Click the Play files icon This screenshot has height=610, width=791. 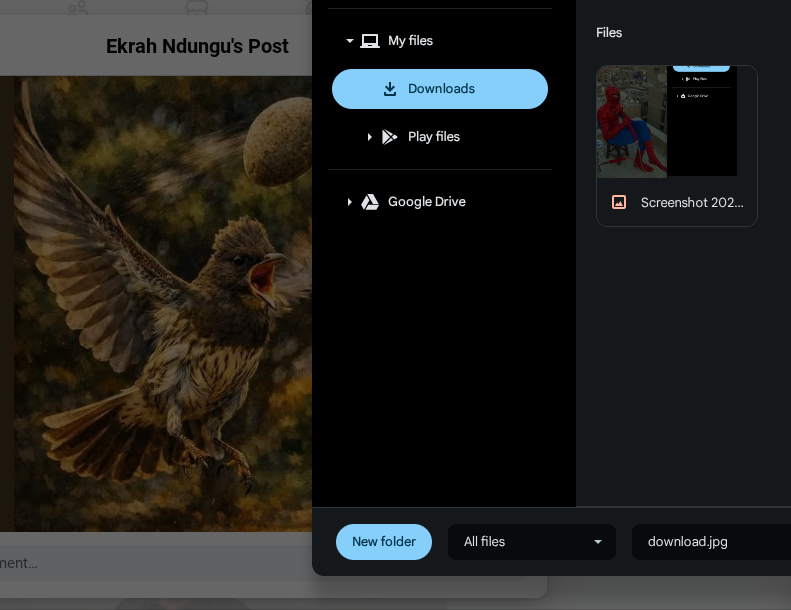tap(389, 137)
